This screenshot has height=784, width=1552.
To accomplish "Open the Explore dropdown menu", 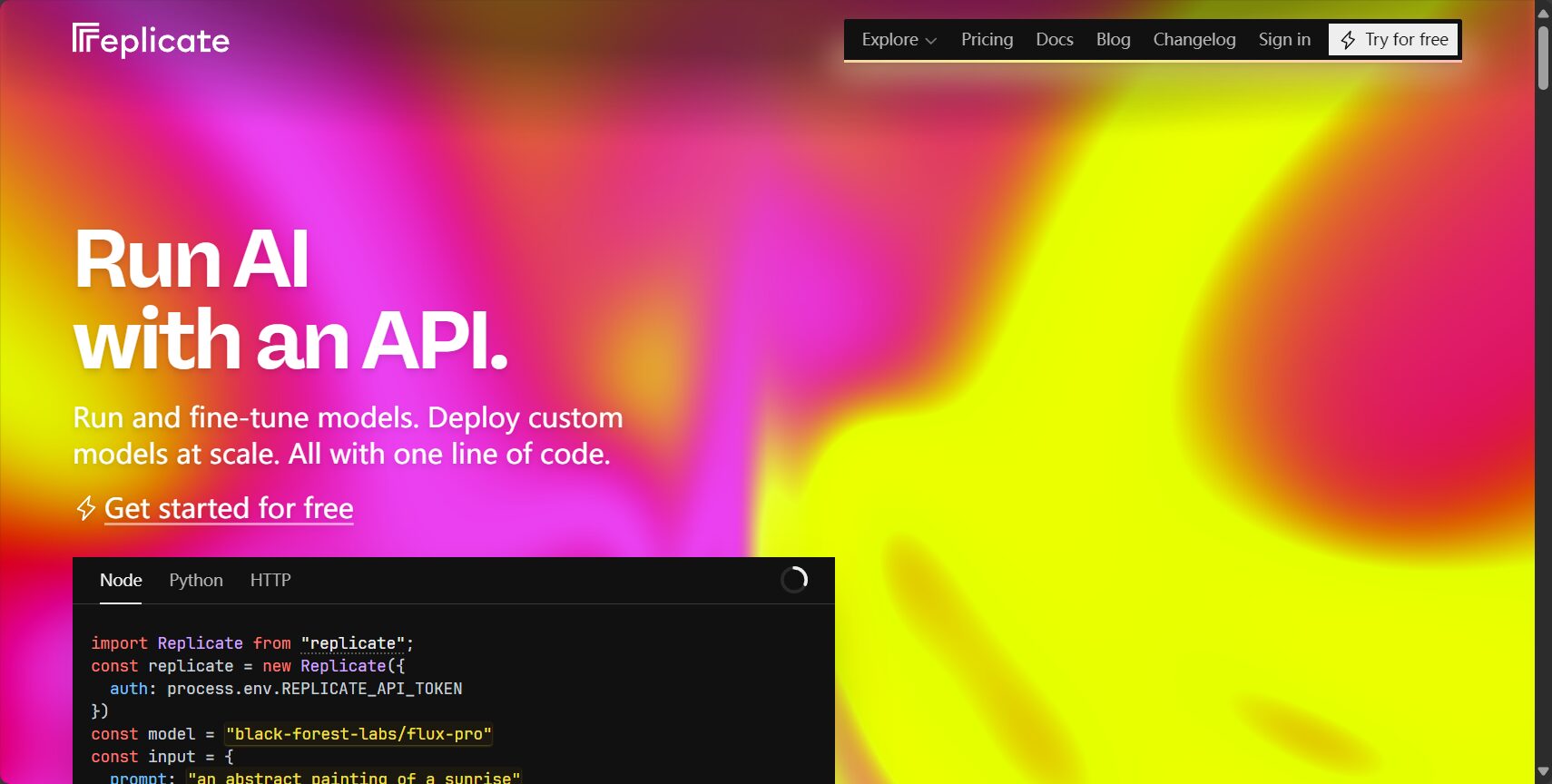I will point(899,40).
